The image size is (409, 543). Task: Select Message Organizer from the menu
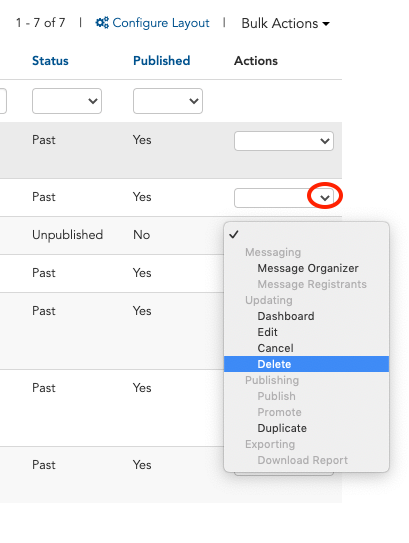coord(308,268)
